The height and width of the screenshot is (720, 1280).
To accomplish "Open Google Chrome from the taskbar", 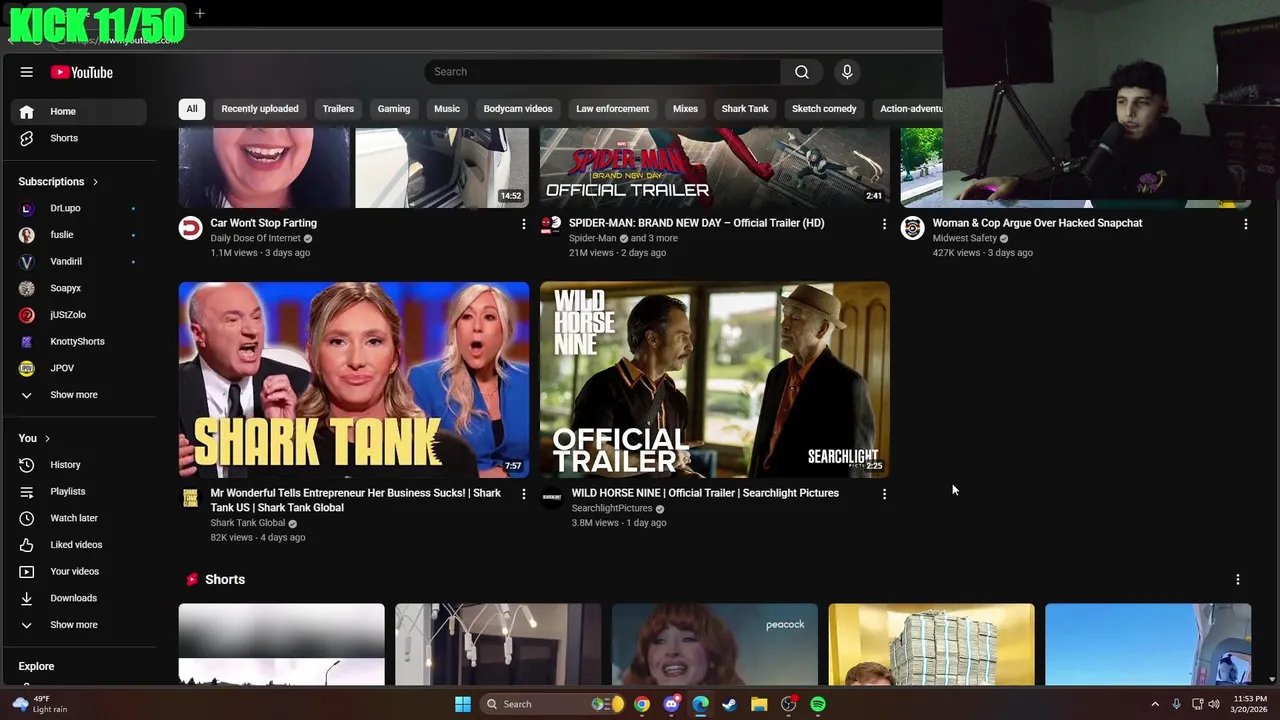I will point(641,704).
